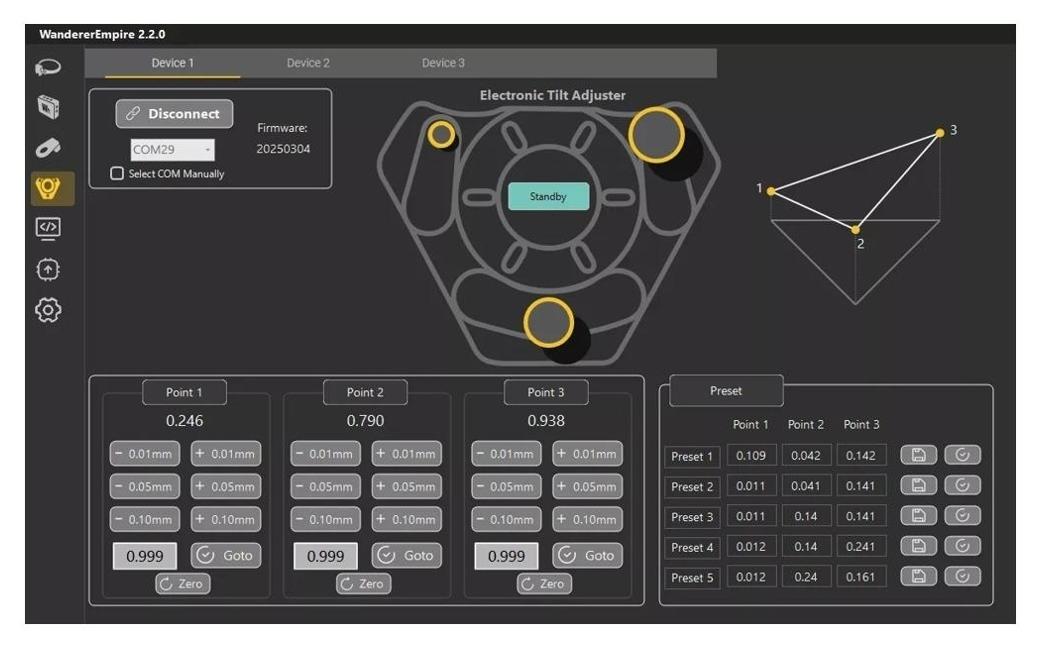Decrease Point 1 by 0.01mm
This screenshot has height=650, width=1040.
(145, 454)
